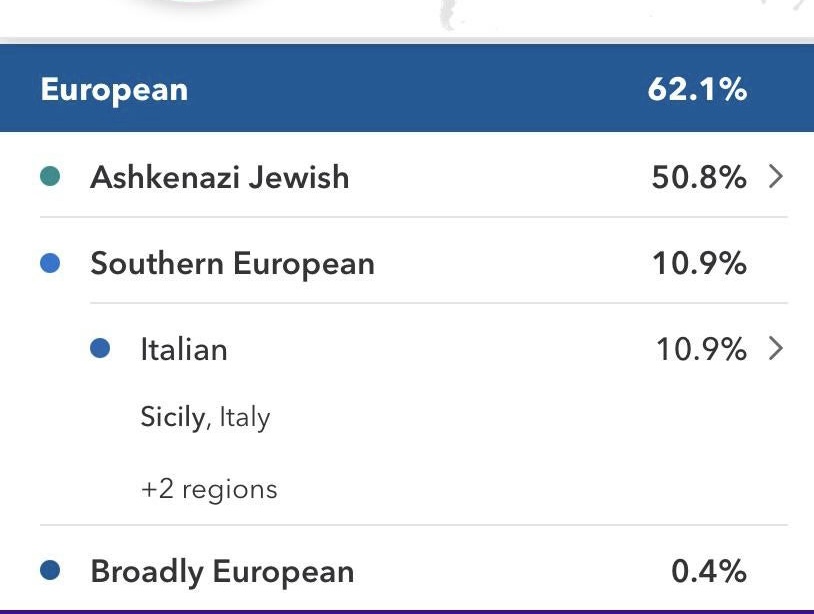Click the Italian row 10.9% value
This screenshot has width=814, height=614.
pyautogui.click(x=700, y=349)
